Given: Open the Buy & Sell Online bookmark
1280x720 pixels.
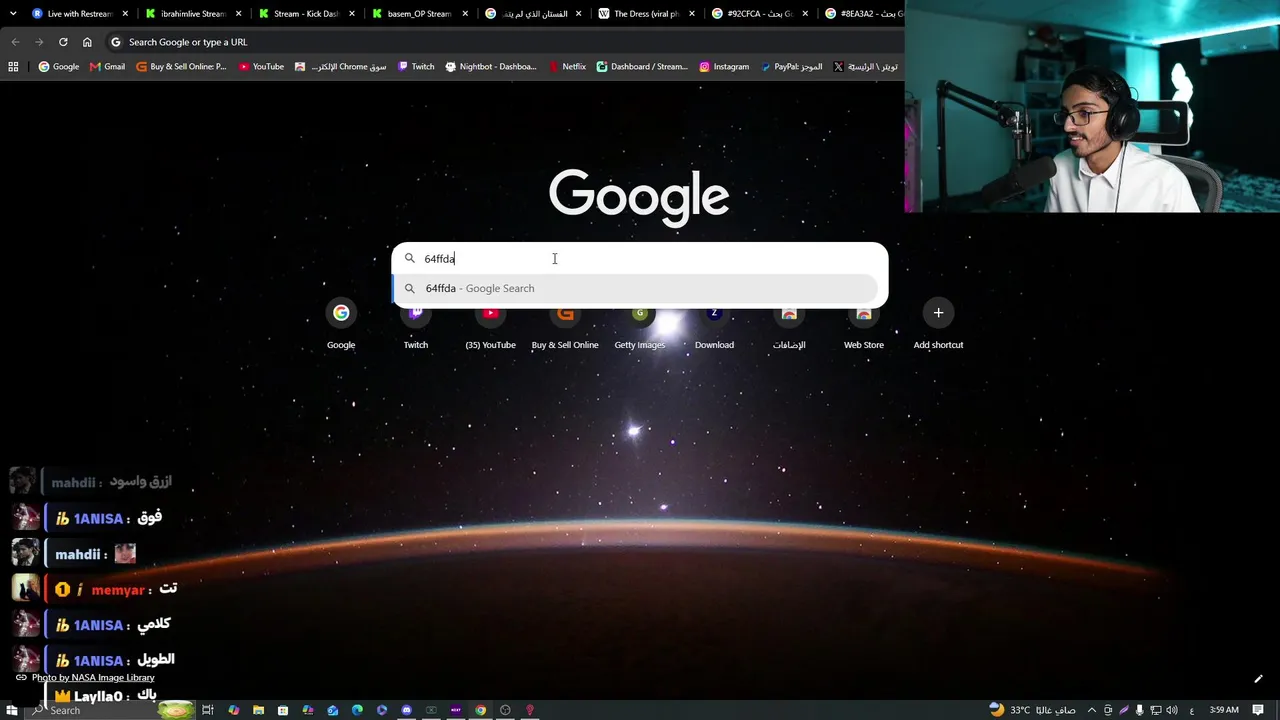Looking at the screenshot, I should pyautogui.click(x=181, y=67).
